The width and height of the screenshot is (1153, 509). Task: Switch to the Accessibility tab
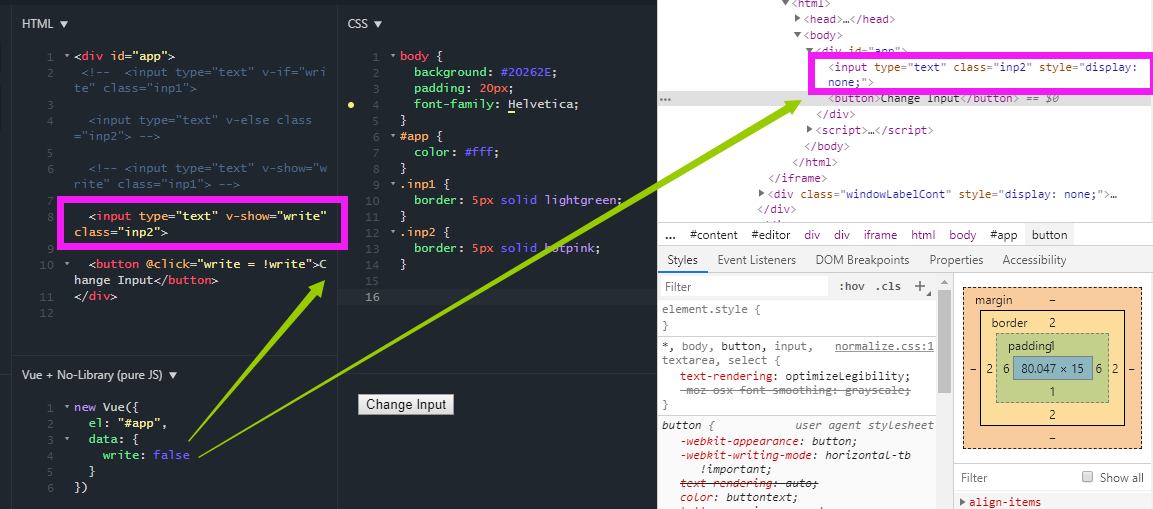(x=1034, y=260)
